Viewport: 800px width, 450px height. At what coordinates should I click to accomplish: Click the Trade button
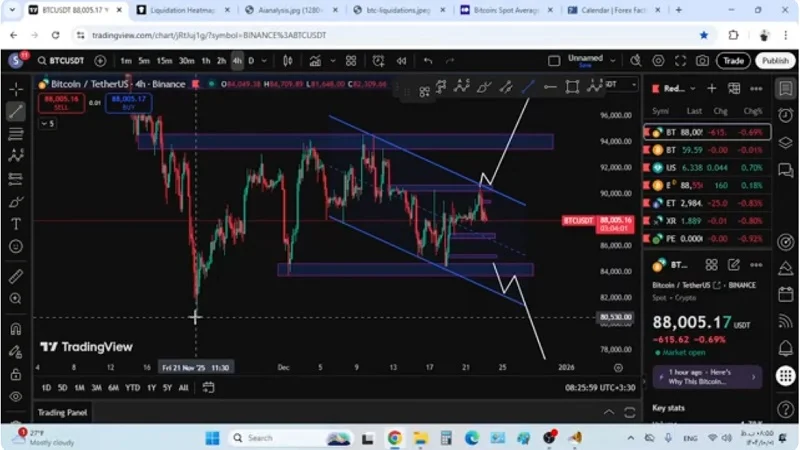(733, 61)
